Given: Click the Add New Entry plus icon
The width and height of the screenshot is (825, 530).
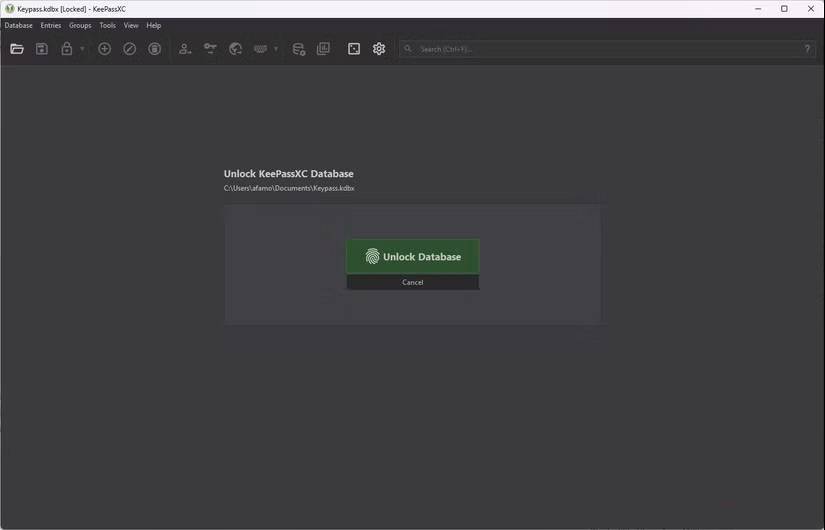Looking at the screenshot, I should point(104,49).
